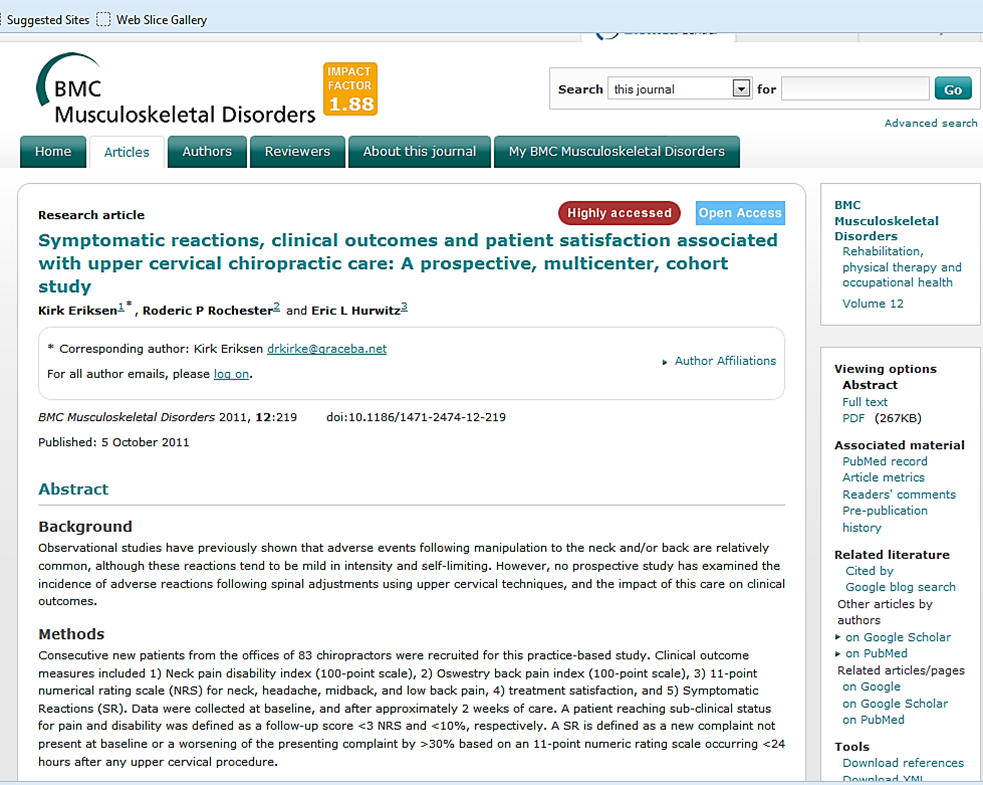Screen dimensions: 983x785
Task: Click Published: 5 October 2011 text
Action: (113, 442)
